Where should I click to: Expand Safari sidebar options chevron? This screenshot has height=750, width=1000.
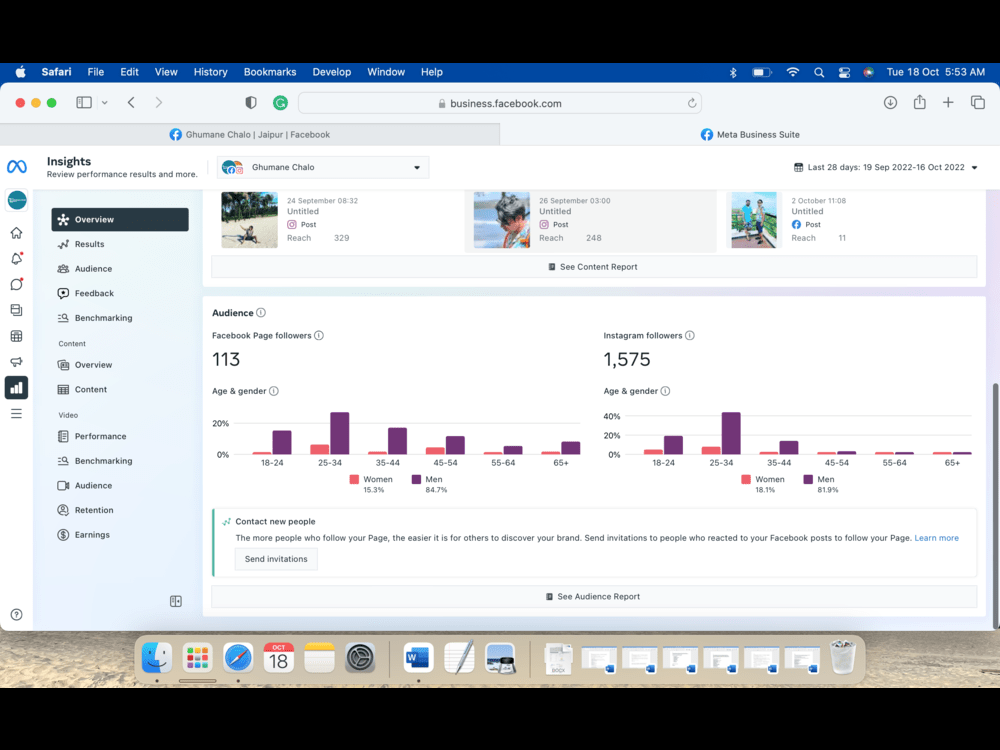[105, 103]
